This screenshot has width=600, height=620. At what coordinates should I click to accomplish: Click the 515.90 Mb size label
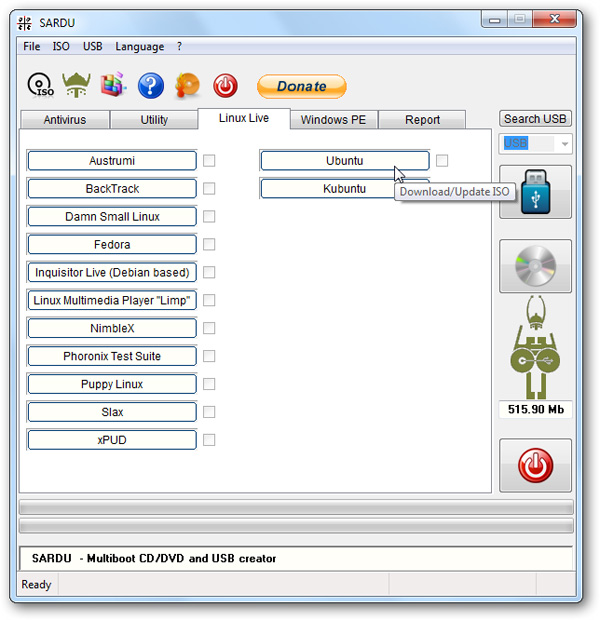tap(536, 409)
